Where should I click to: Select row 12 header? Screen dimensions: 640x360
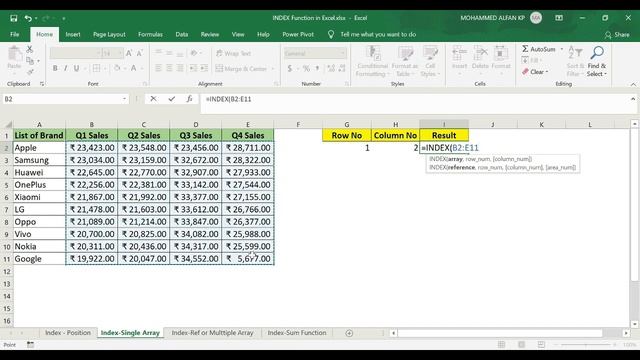[x=7, y=271]
